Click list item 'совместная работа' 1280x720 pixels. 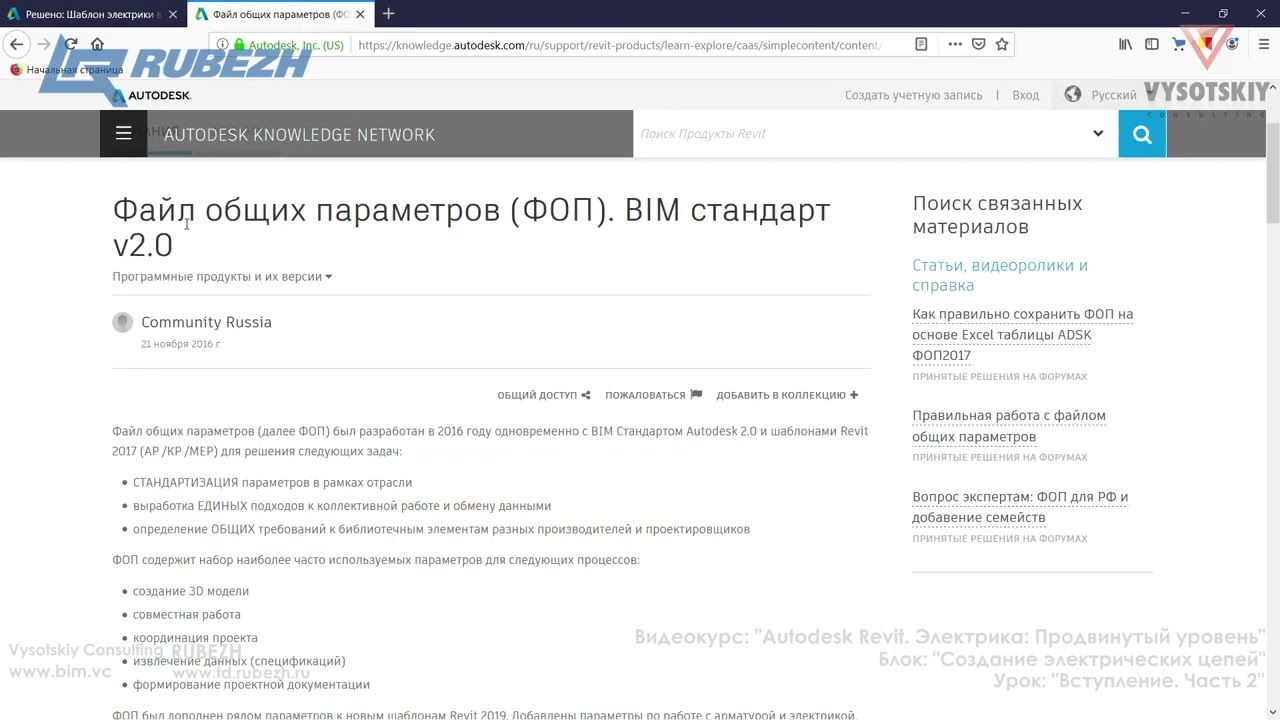click(187, 614)
